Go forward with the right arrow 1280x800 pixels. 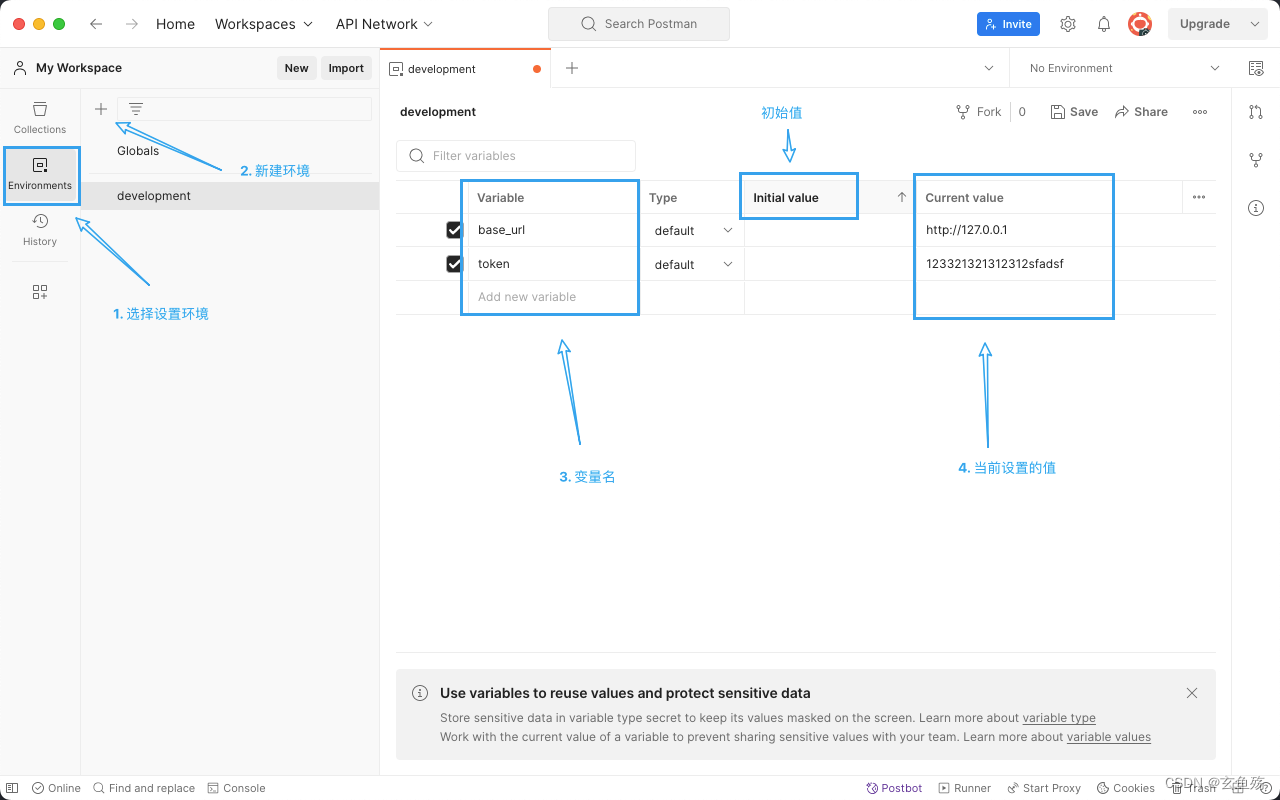132,24
